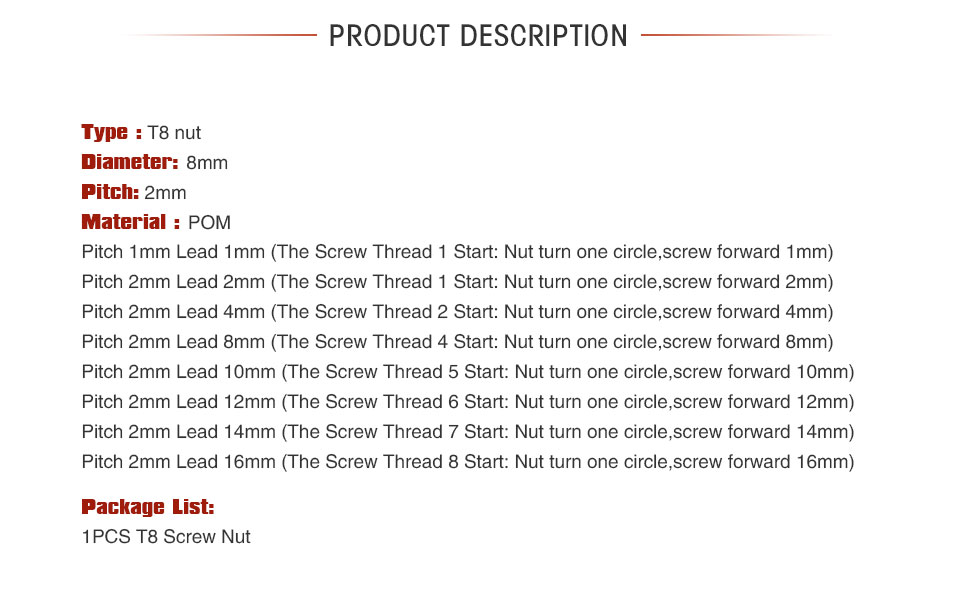Screen dimensions: 960x611
Task: Click the 8mm diameter value
Action: (207, 163)
